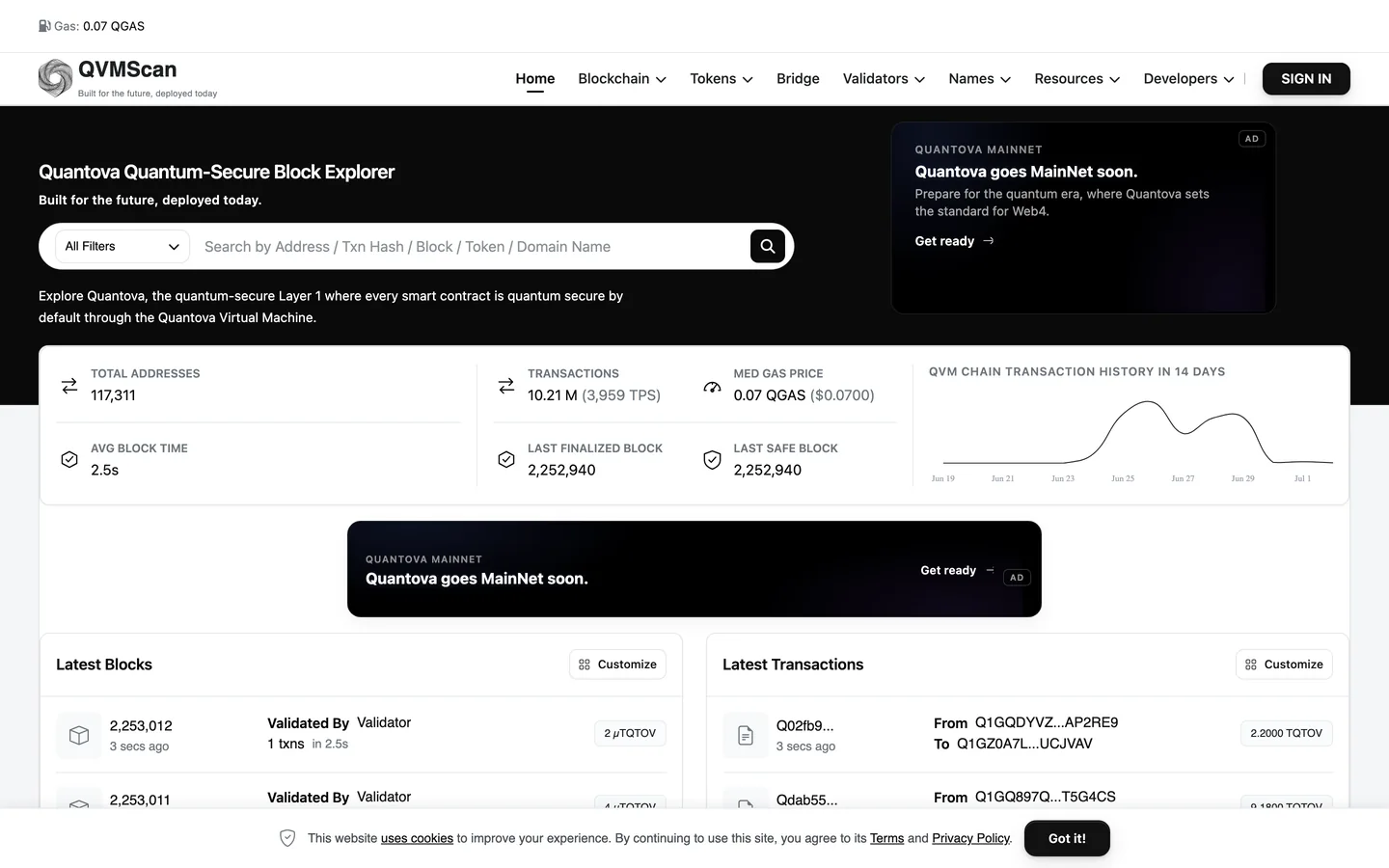Click the Jun 25 chart axis label

(1123, 478)
